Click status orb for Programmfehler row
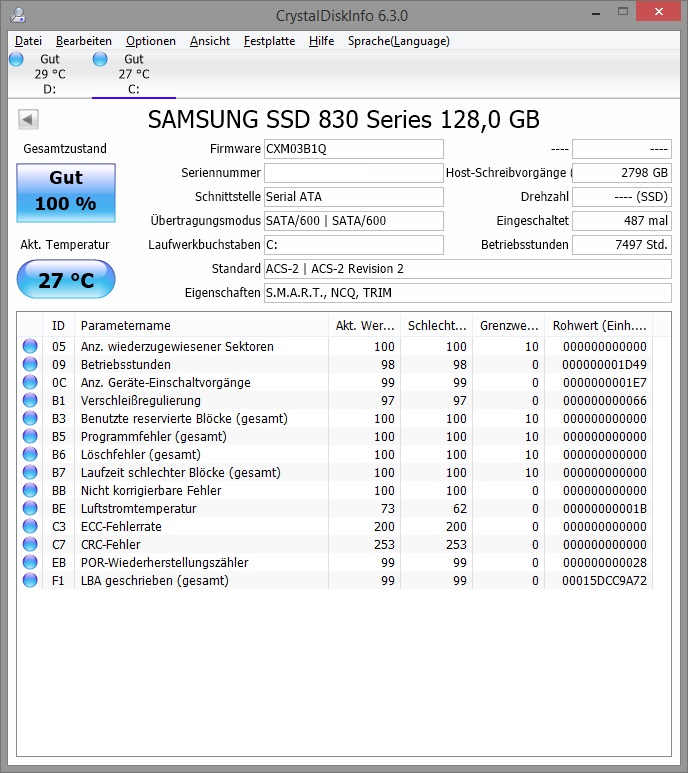This screenshot has height=773, width=688. (x=30, y=436)
